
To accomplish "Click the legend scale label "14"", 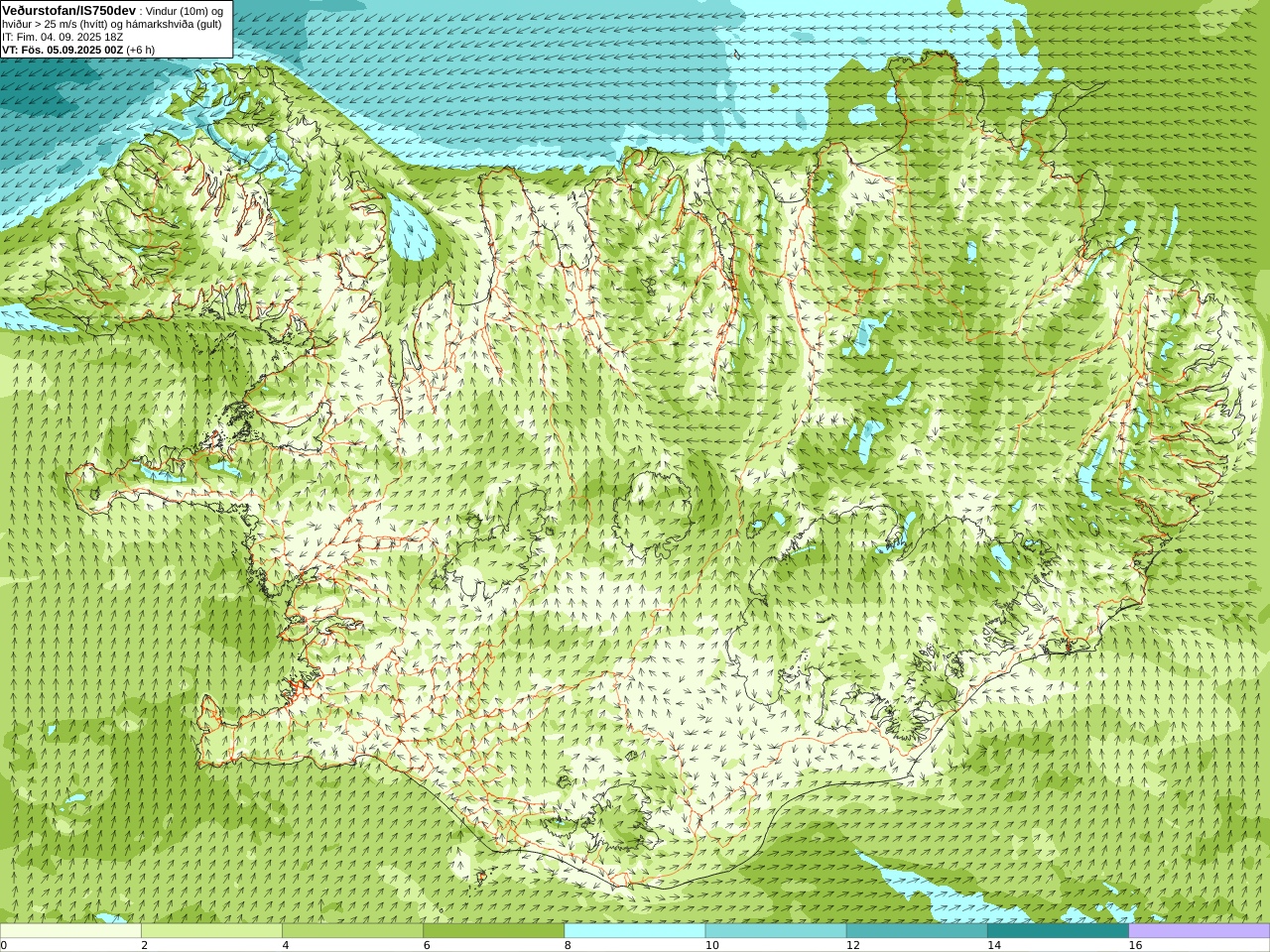I will (x=993, y=945).
